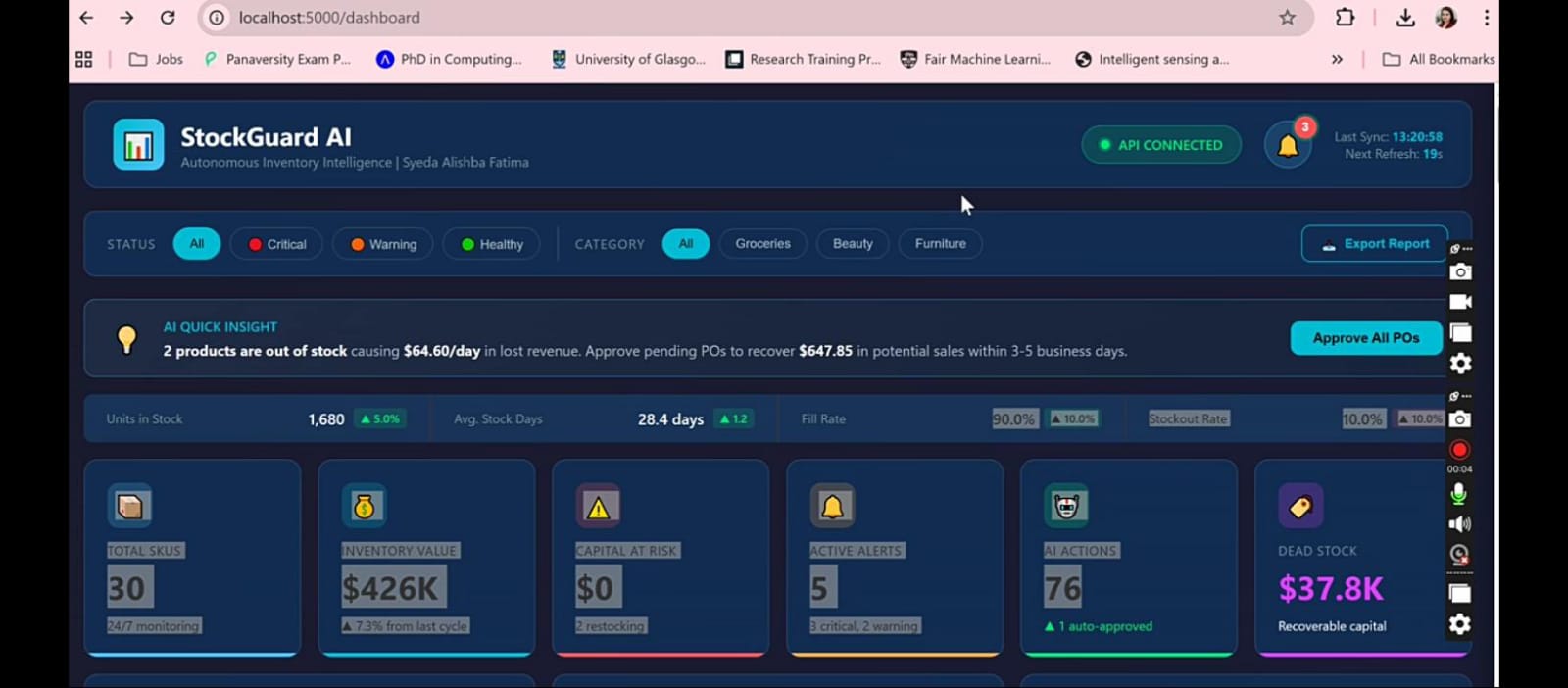Bookmark this page with the star icon
This screenshot has height=688, width=1568.
[1287, 18]
